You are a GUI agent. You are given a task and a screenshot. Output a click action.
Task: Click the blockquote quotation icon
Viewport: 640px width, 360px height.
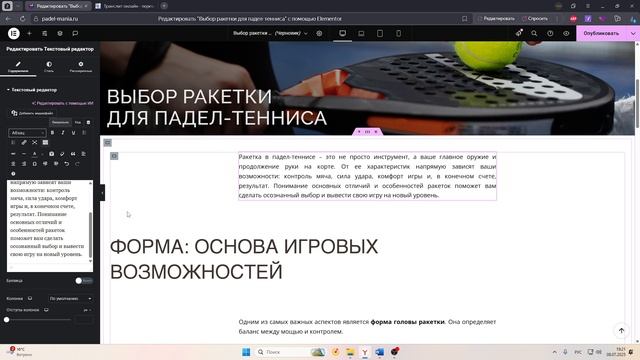73,154
